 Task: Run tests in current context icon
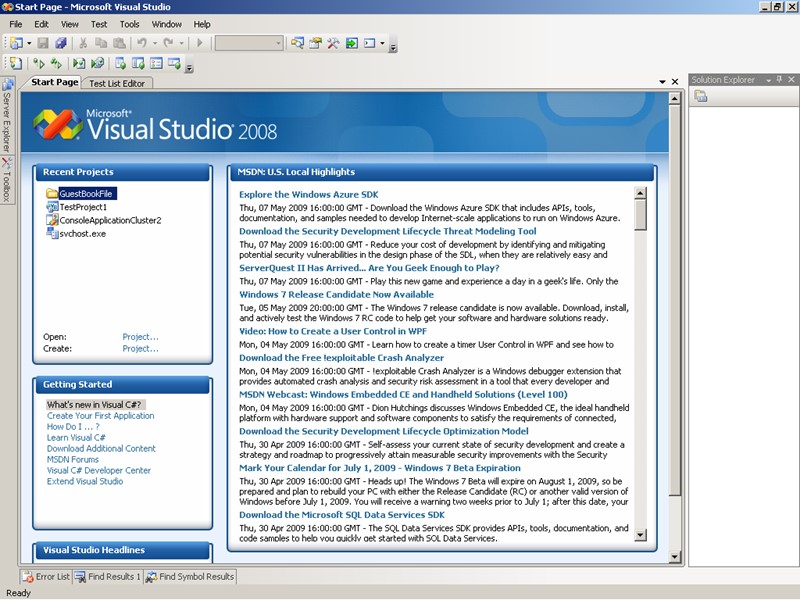click(x=39, y=63)
